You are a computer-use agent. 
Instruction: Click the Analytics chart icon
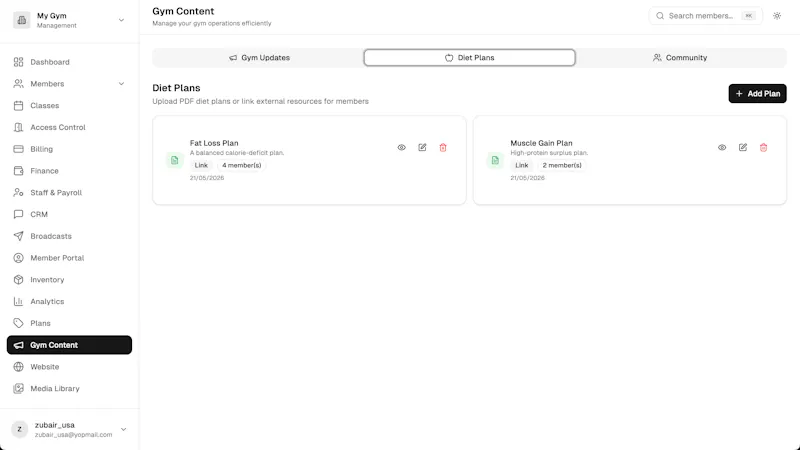[18, 302]
